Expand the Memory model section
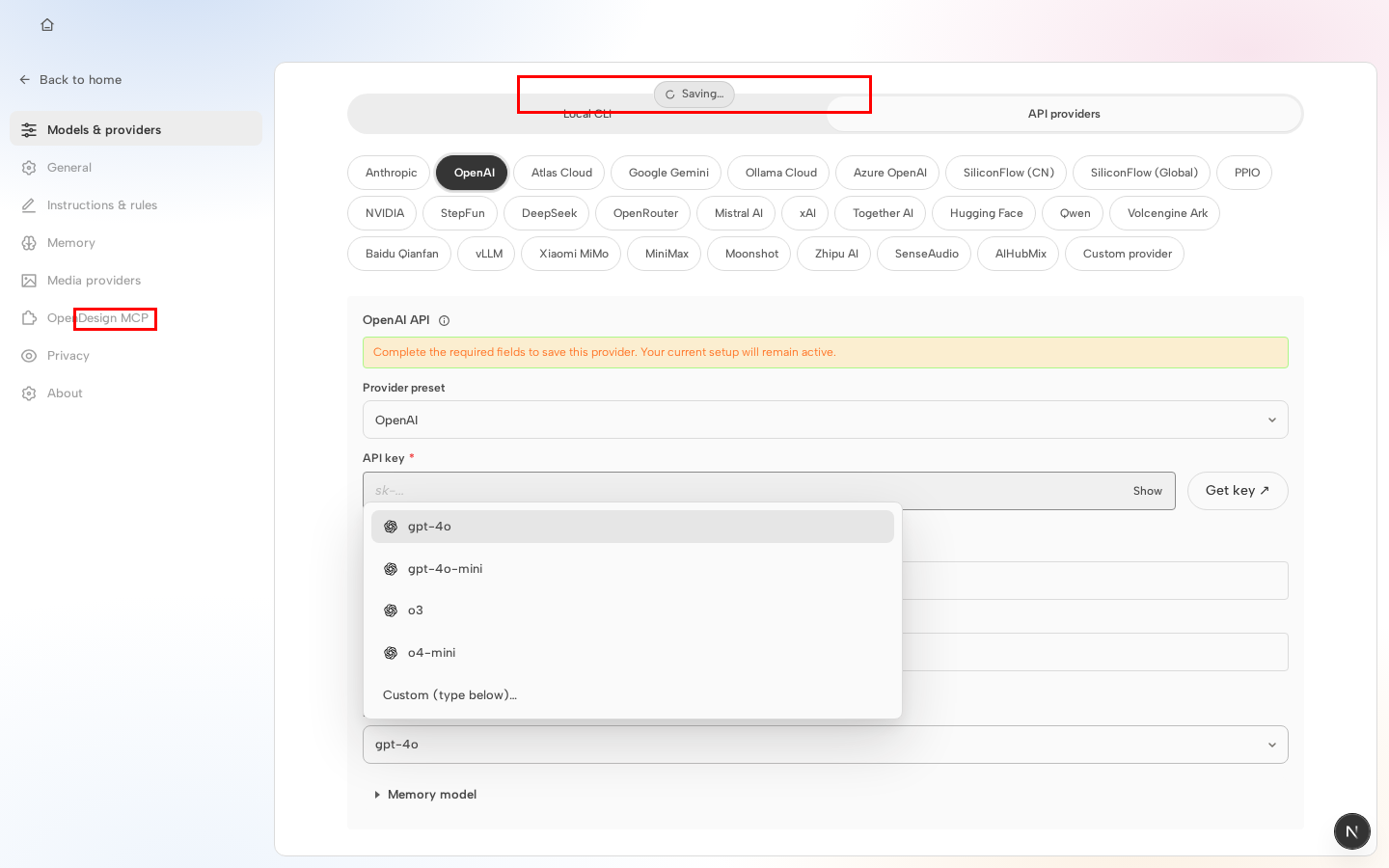This screenshot has width=1389, height=868. (x=425, y=795)
